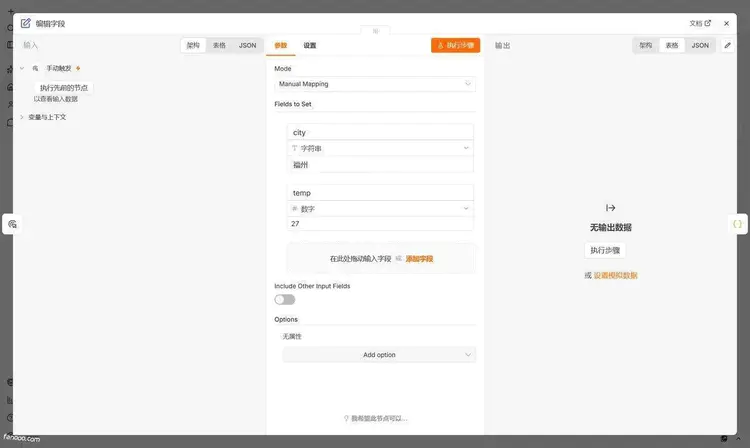Click the 无属性 text under Options

292,336
